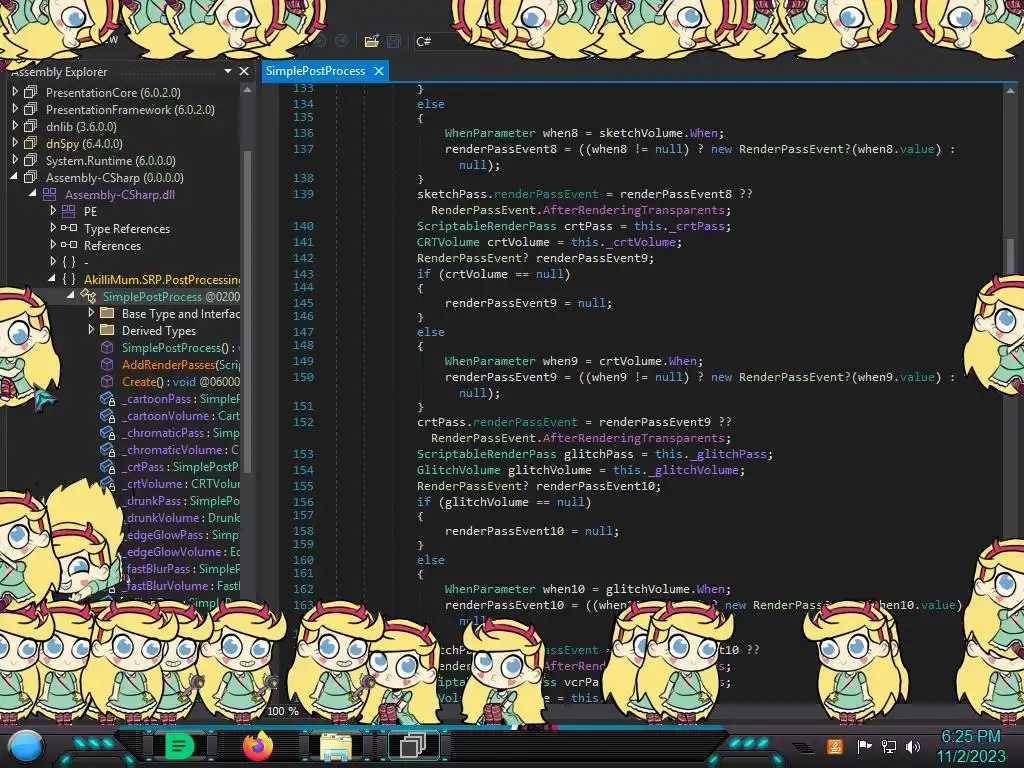Expand the System.Runtime (6.0.0.0) node

15,159
